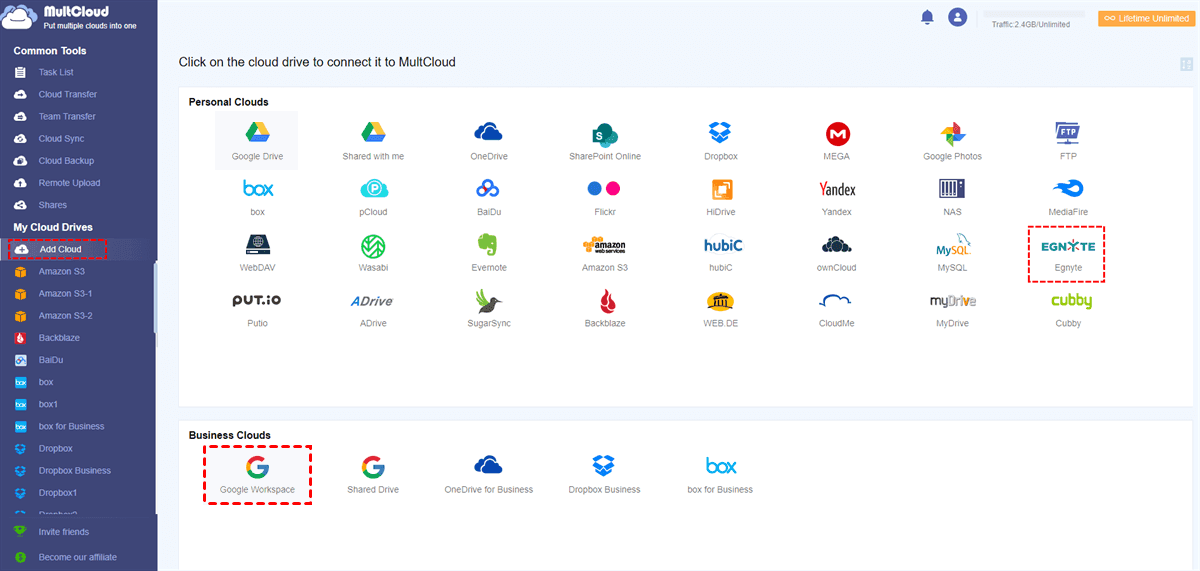This screenshot has width=1200, height=571.
Task: Select Amazon S3-1 drive in sidebar
Action: pos(65,294)
